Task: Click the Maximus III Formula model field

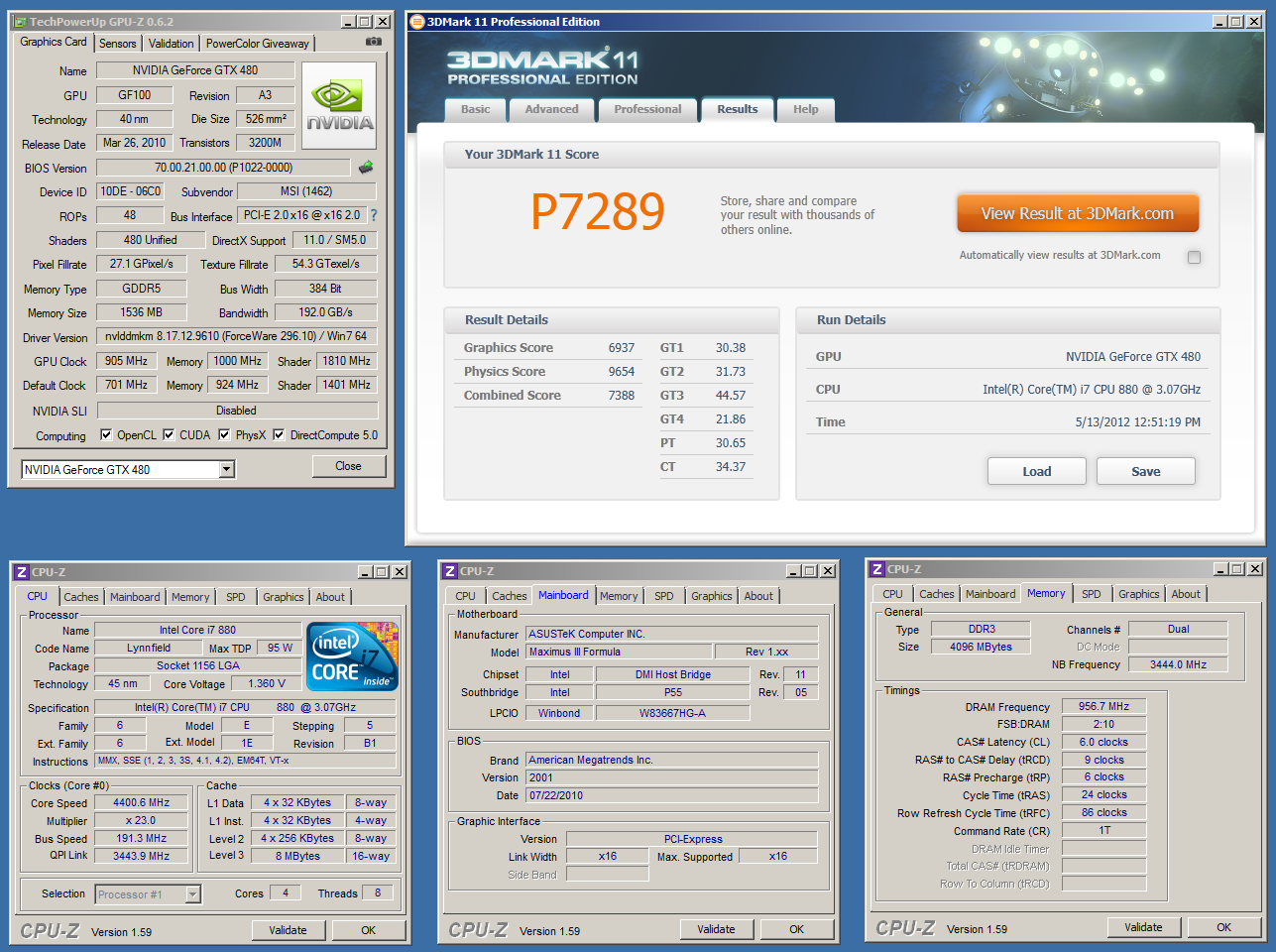Action: click(x=619, y=652)
